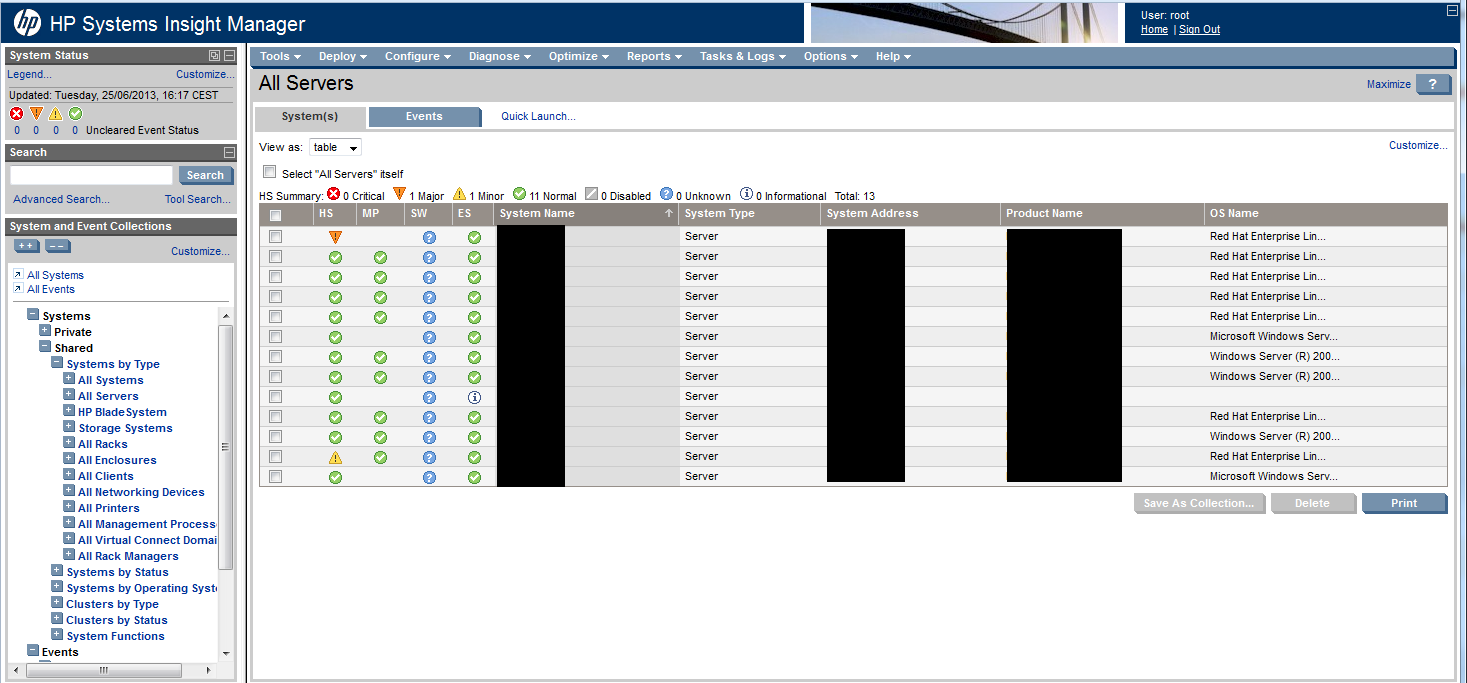The image size is (1467, 683).
Task: Click the Critical icon in the HS Summary line
Action: [334, 194]
